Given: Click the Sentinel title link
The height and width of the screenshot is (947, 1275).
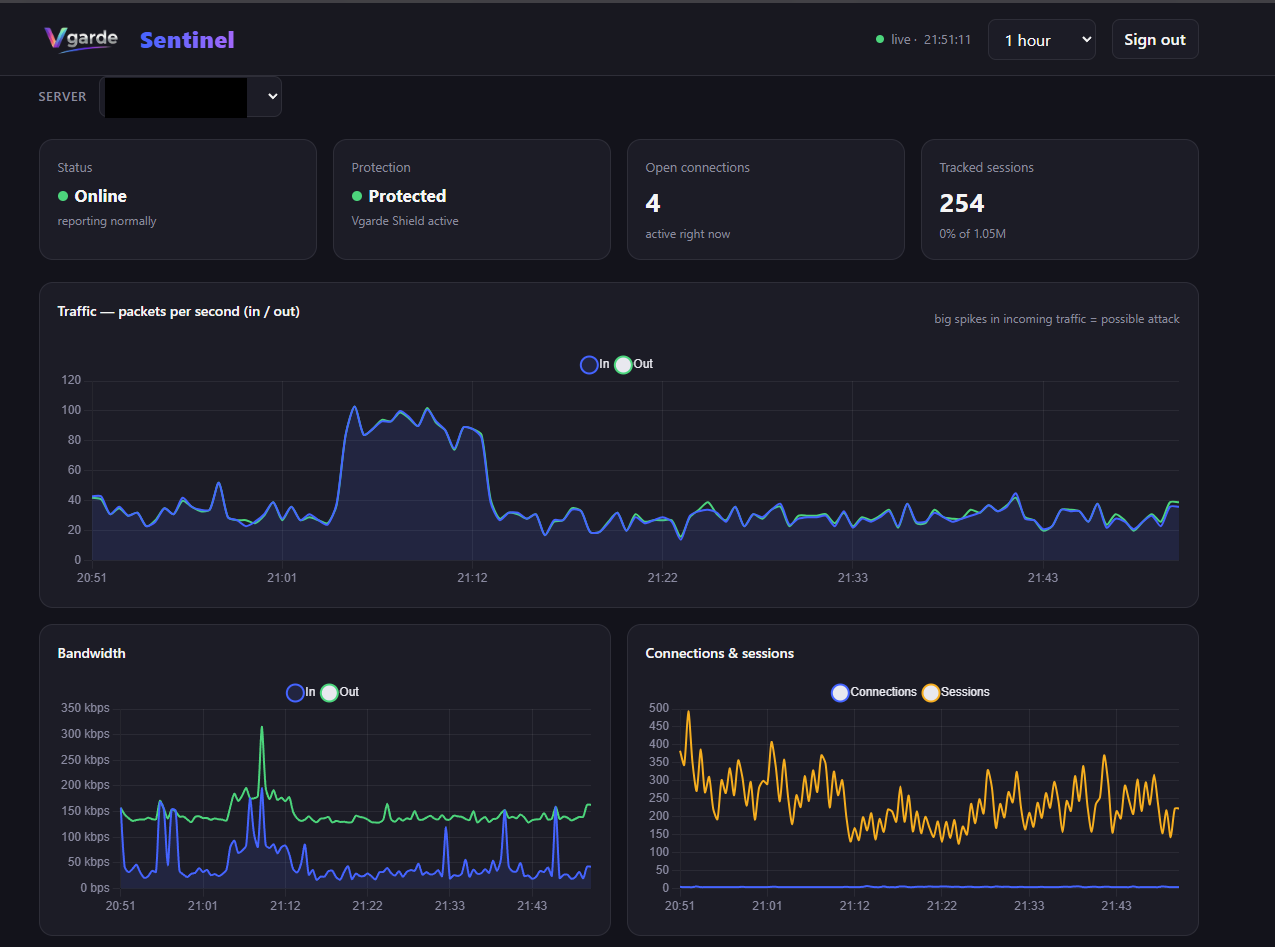Looking at the screenshot, I should 187,40.
